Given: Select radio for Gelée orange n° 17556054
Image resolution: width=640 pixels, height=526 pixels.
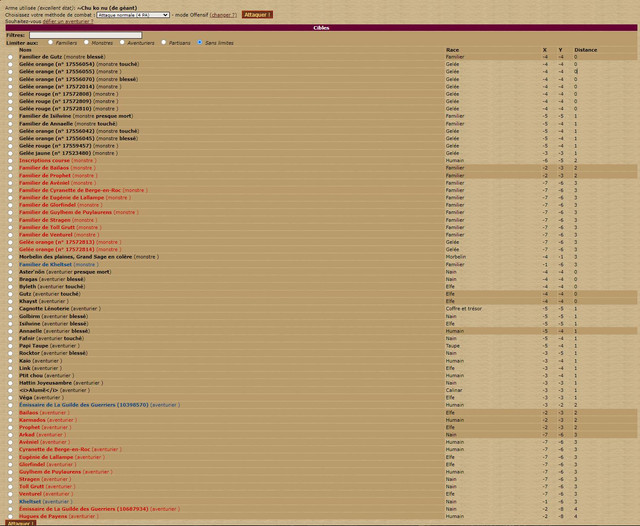Looking at the screenshot, I should pos(10,64).
